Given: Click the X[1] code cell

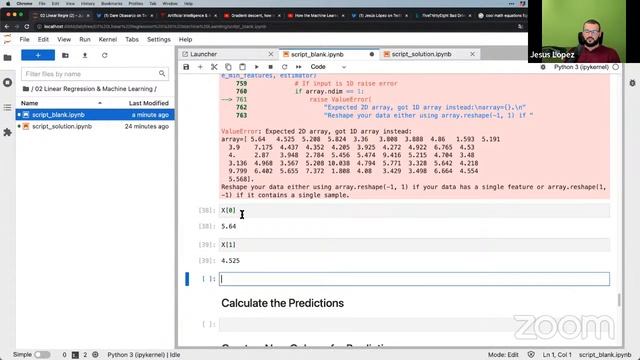Looking at the screenshot, I should 414,245.
